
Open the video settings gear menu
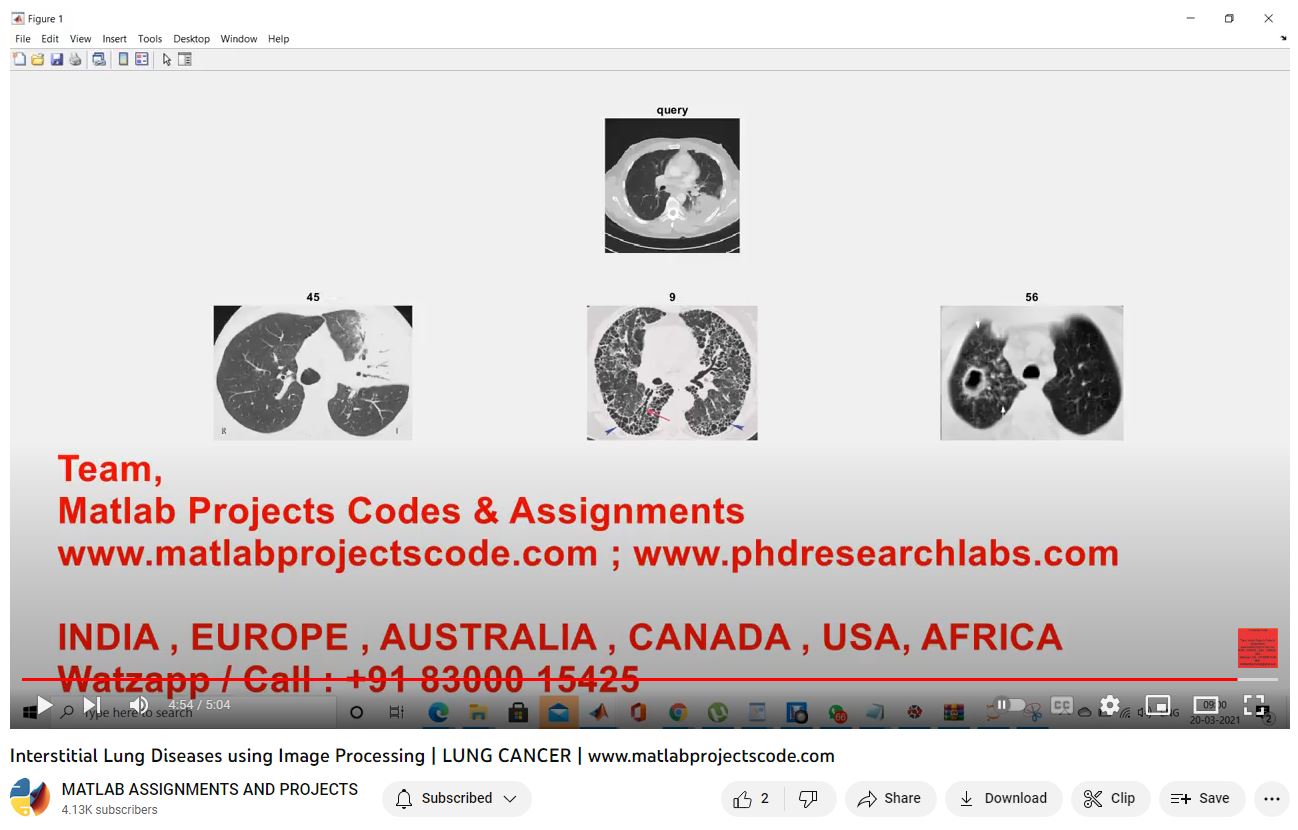pos(1109,705)
